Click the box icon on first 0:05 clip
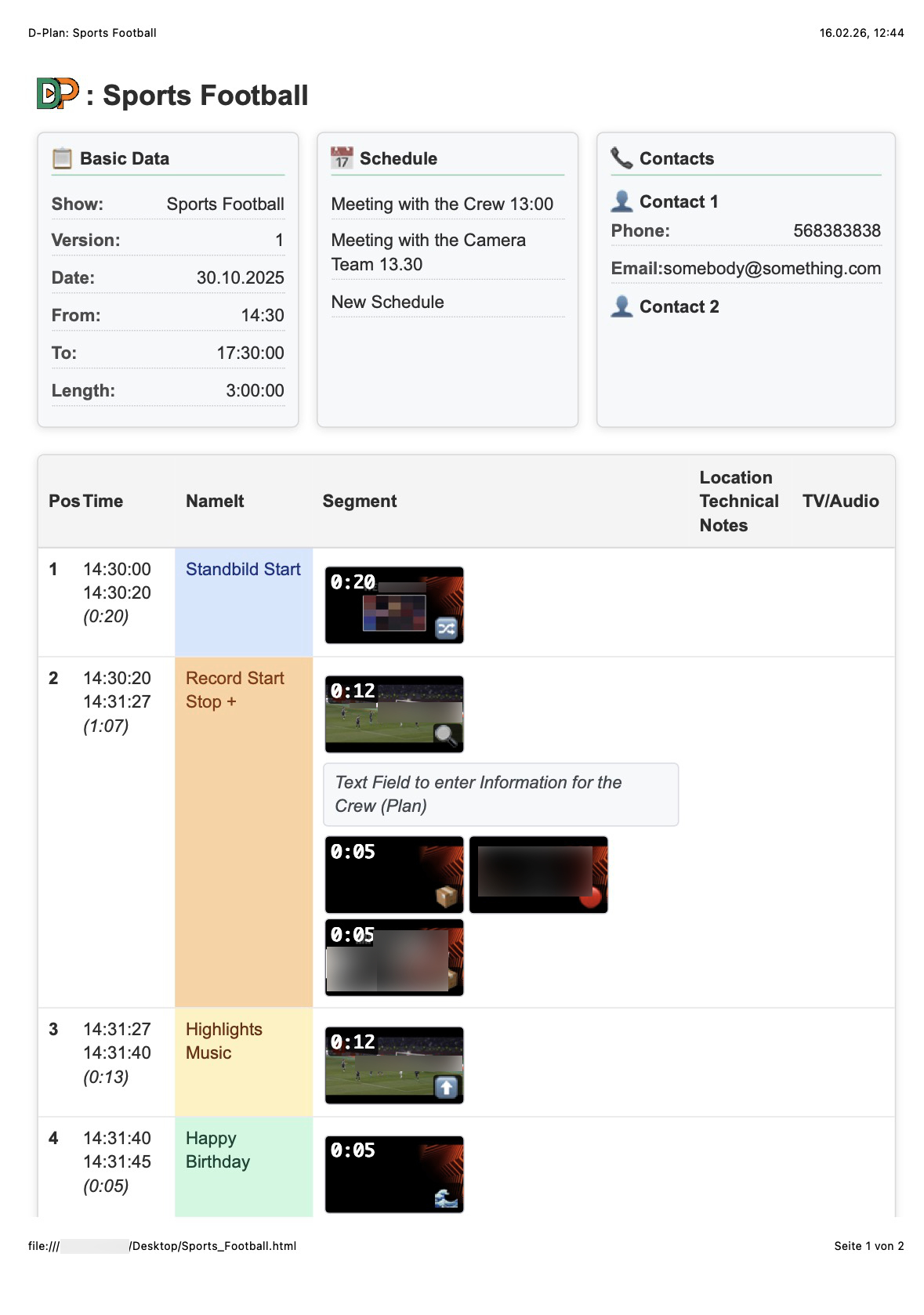This screenshot has width=924, height=1315. point(447,897)
